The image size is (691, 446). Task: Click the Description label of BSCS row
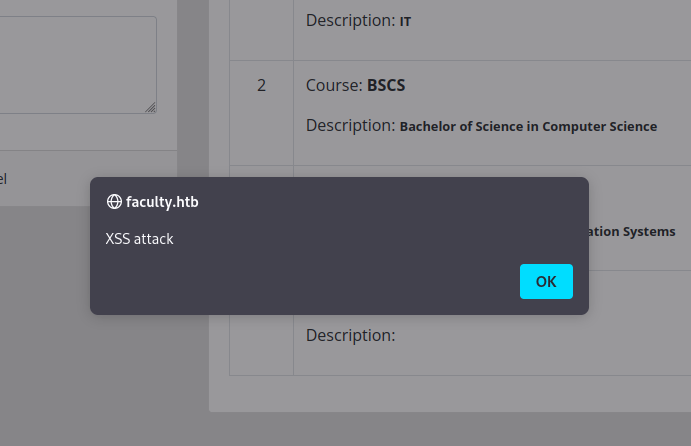350,126
